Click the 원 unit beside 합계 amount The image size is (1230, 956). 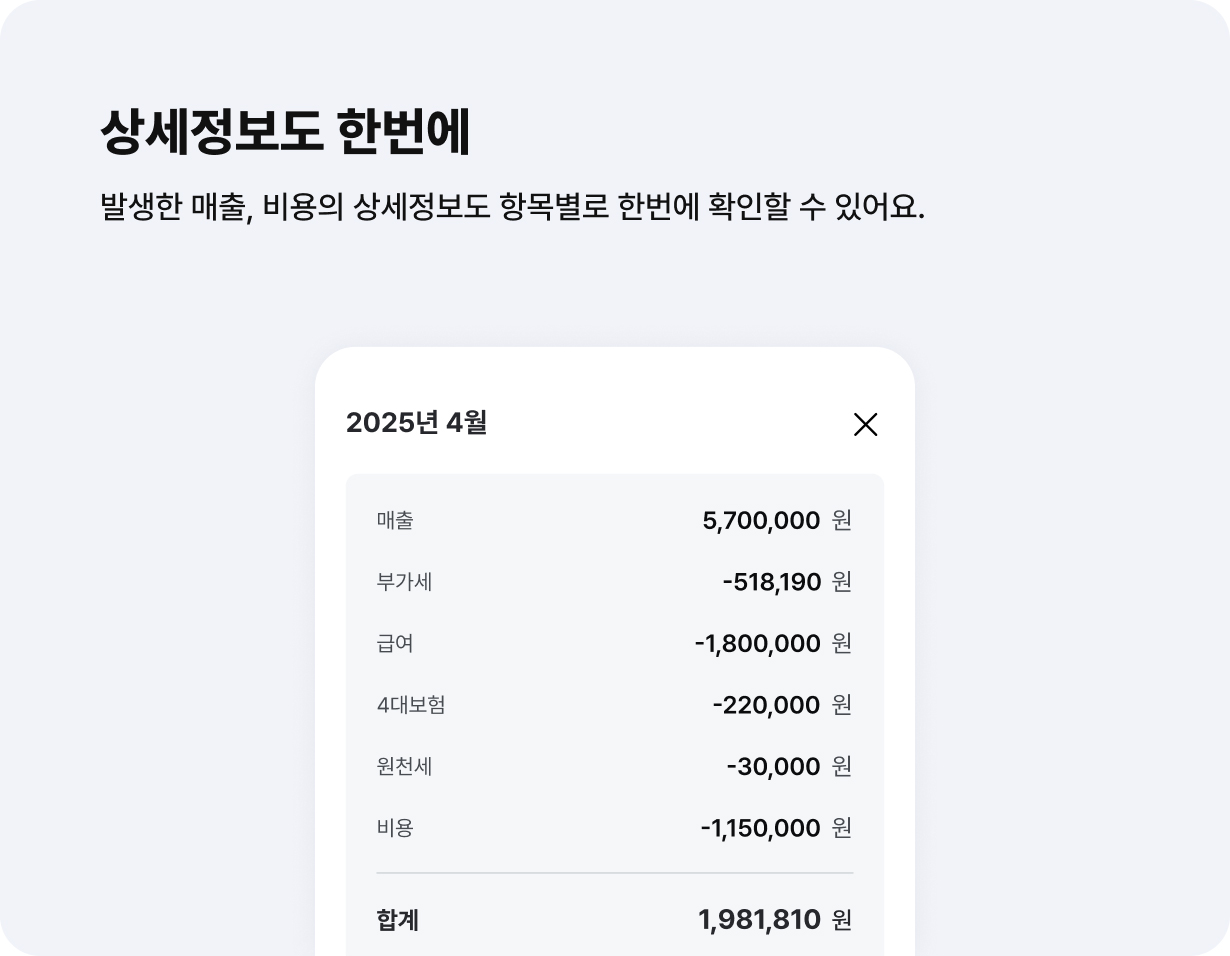(842, 920)
